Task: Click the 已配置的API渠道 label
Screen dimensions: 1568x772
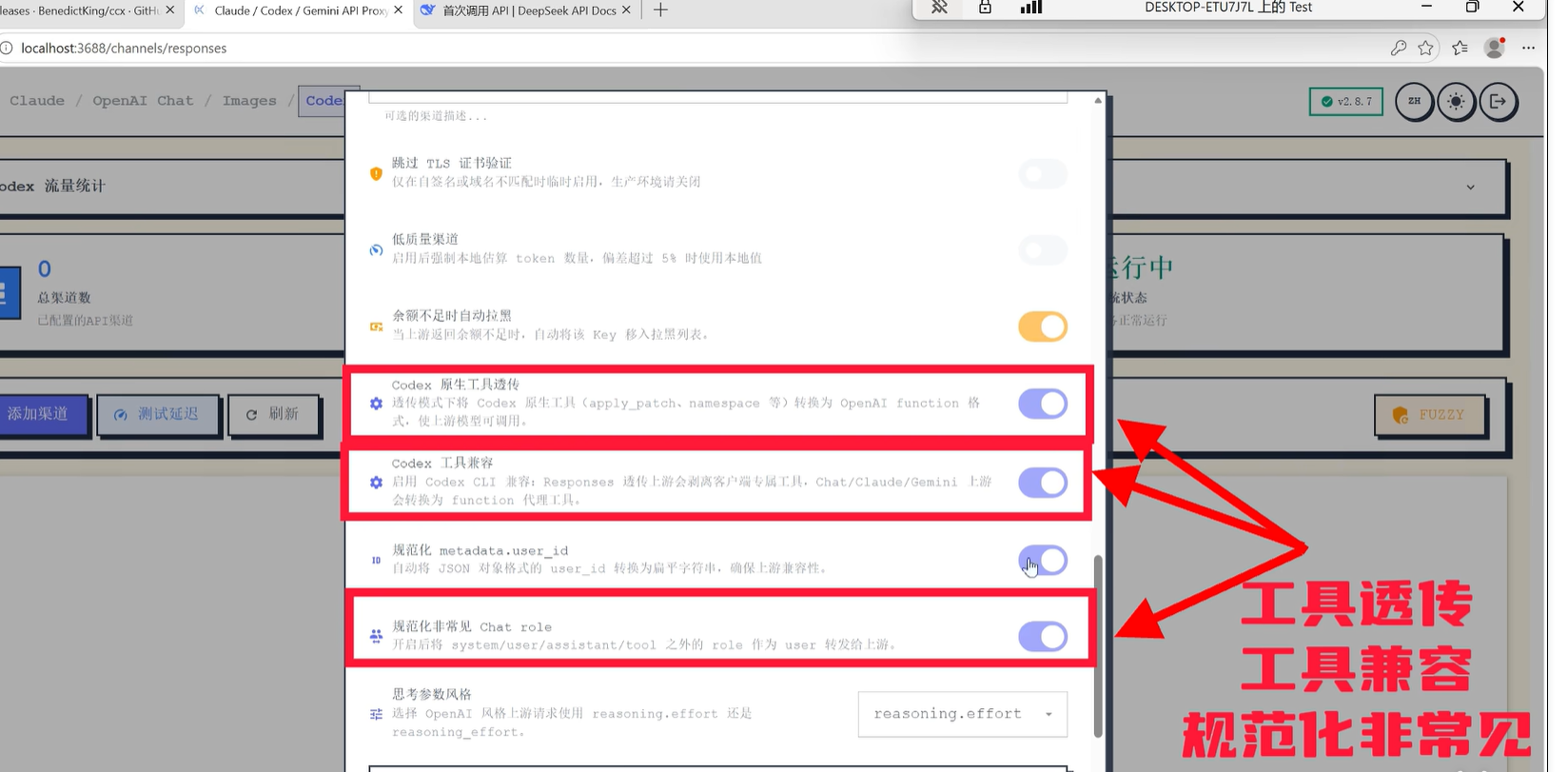Action: tap(86, 321)
